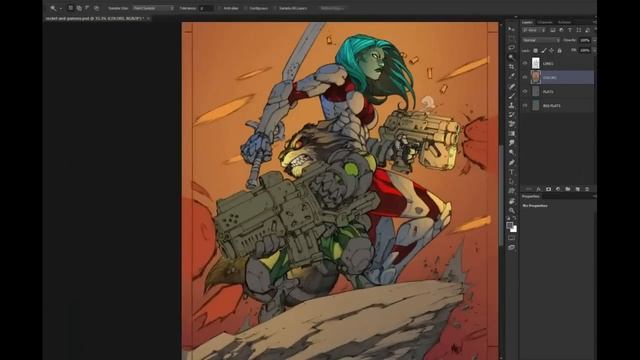Click the background color swatch
Screen dimensions: 640x360
[514, 229]
